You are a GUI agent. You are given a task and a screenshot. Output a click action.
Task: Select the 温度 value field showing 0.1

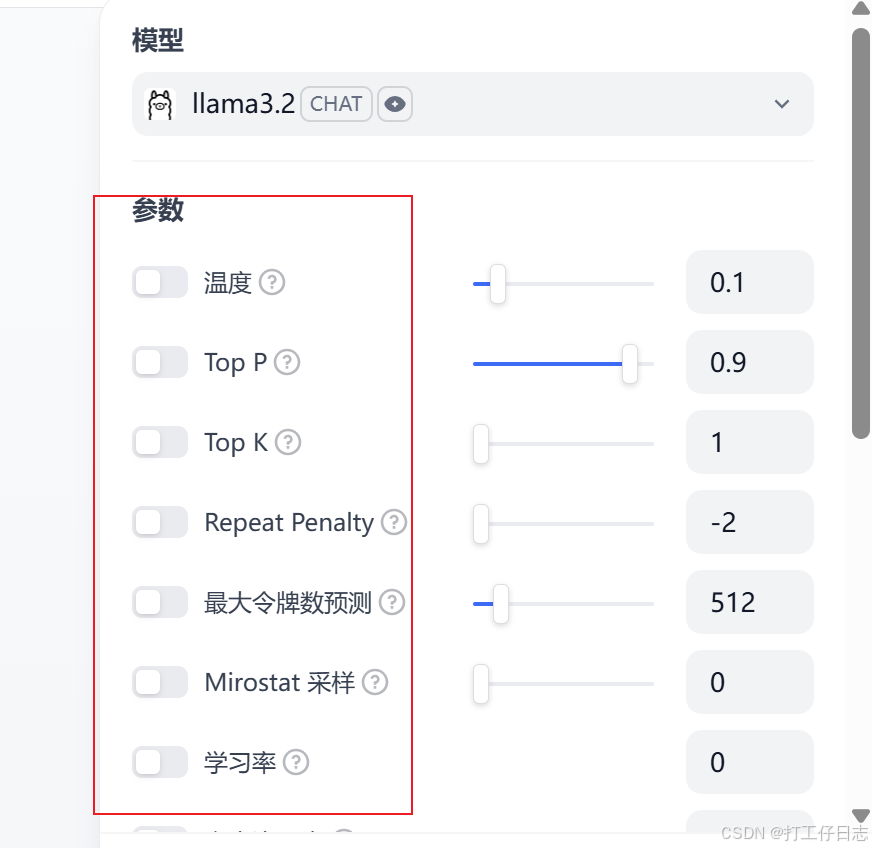tap(749, 282)
